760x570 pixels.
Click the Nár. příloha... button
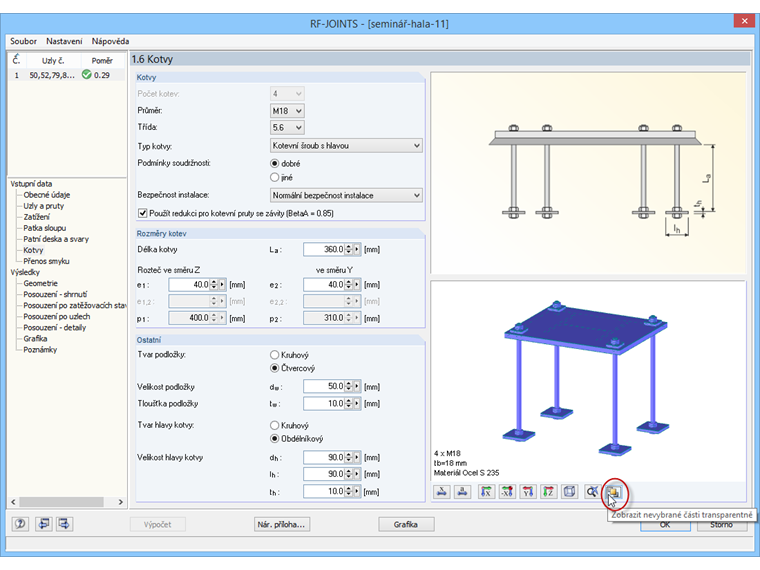pos(282,524)
